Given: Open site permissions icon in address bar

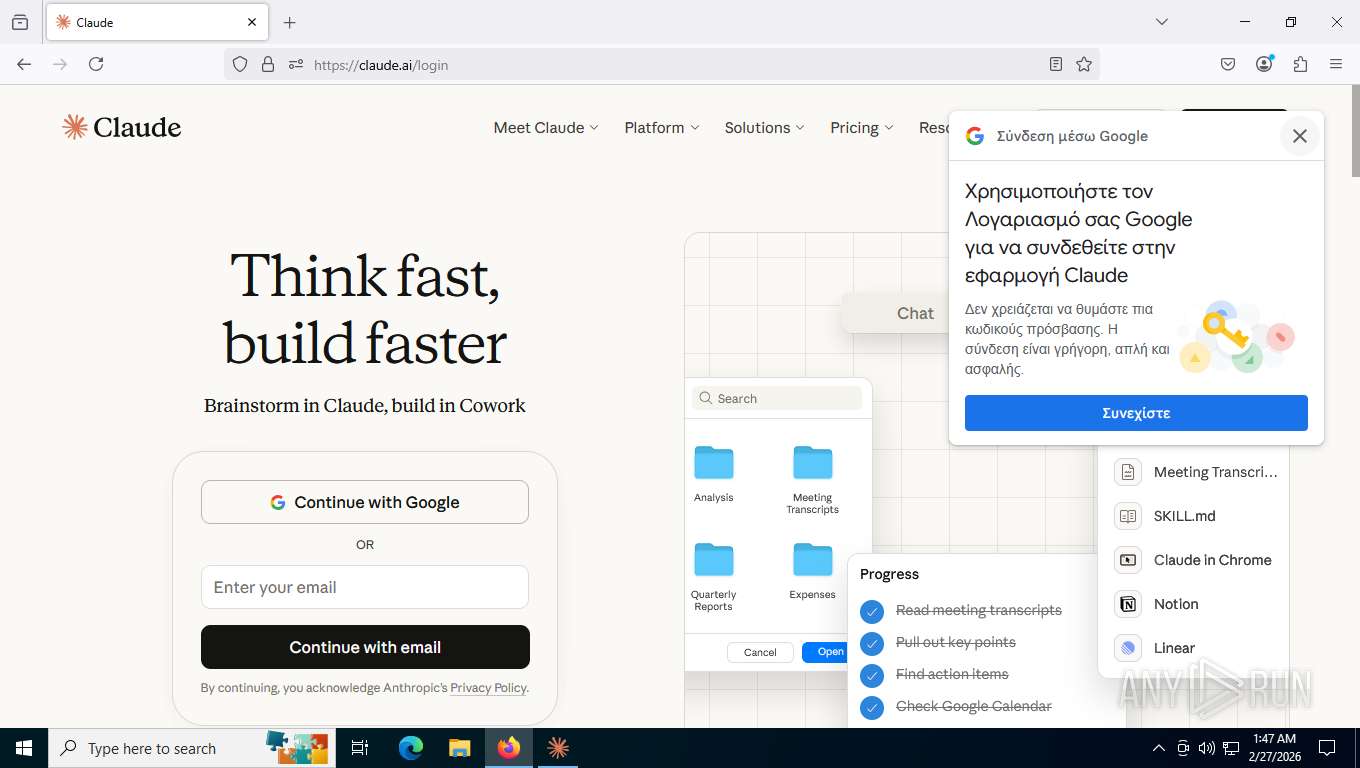Looking at the screenshot, I should click(295, 64).
